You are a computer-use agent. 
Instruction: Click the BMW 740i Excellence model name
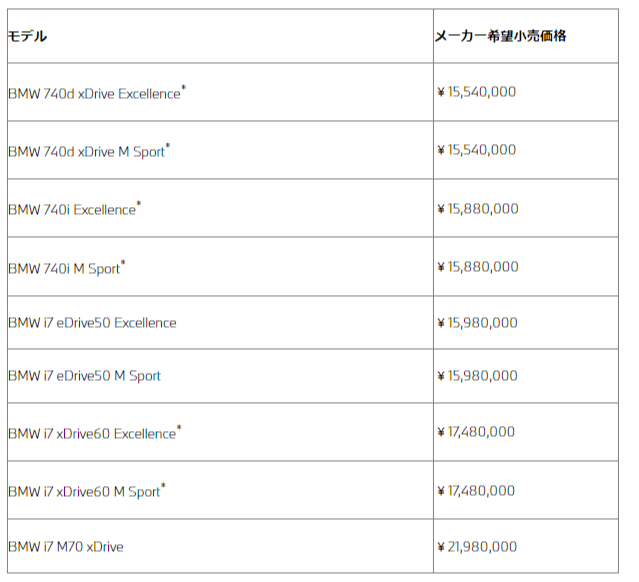pos(74,209)
